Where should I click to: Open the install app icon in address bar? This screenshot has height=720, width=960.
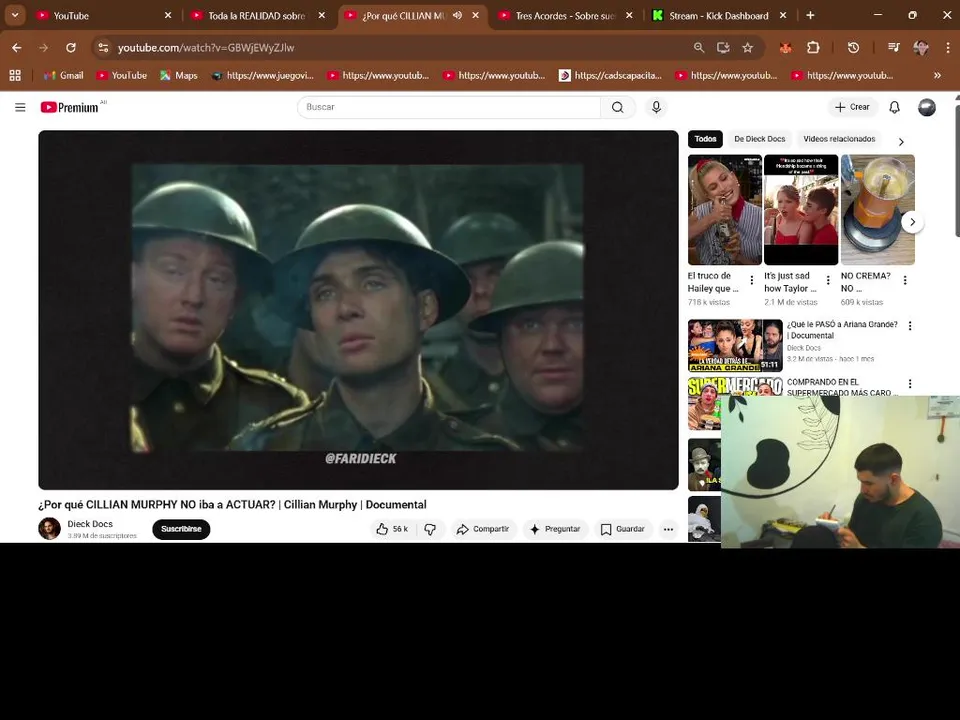tap(723, 48)
